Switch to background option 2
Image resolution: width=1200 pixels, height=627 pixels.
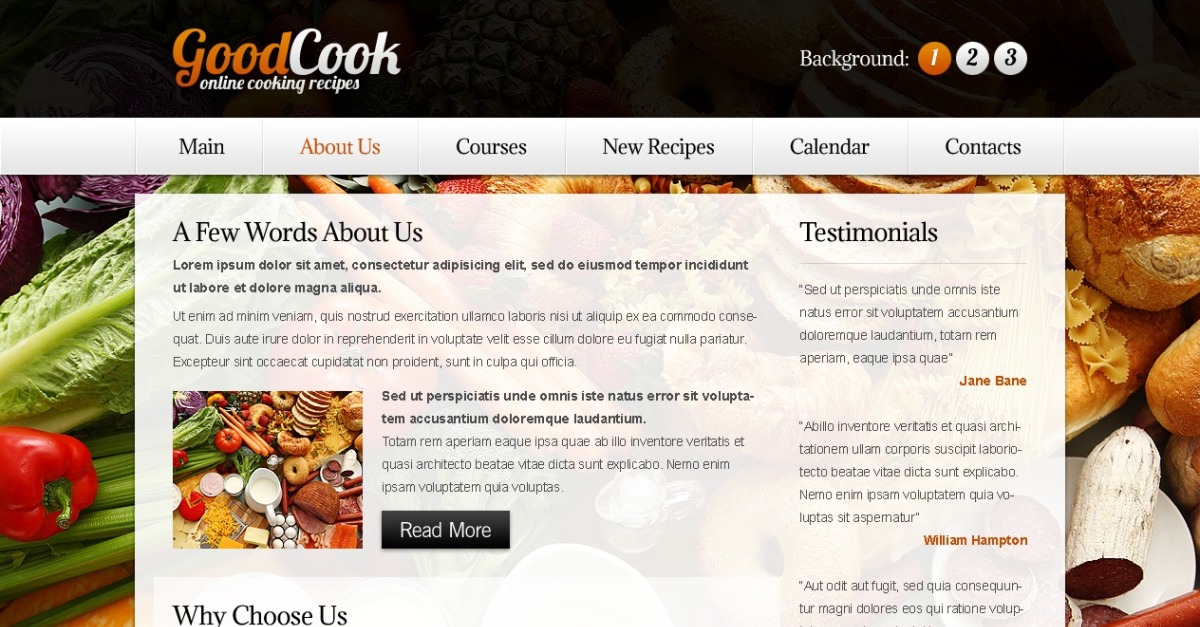click(x=972, y=58)
